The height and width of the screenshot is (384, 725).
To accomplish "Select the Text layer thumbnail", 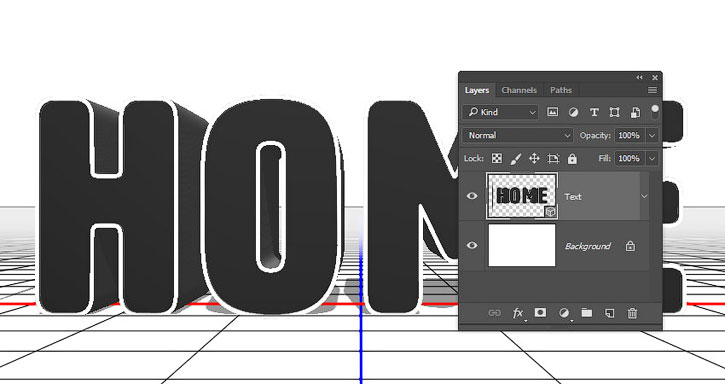I will tap(522, 196).
